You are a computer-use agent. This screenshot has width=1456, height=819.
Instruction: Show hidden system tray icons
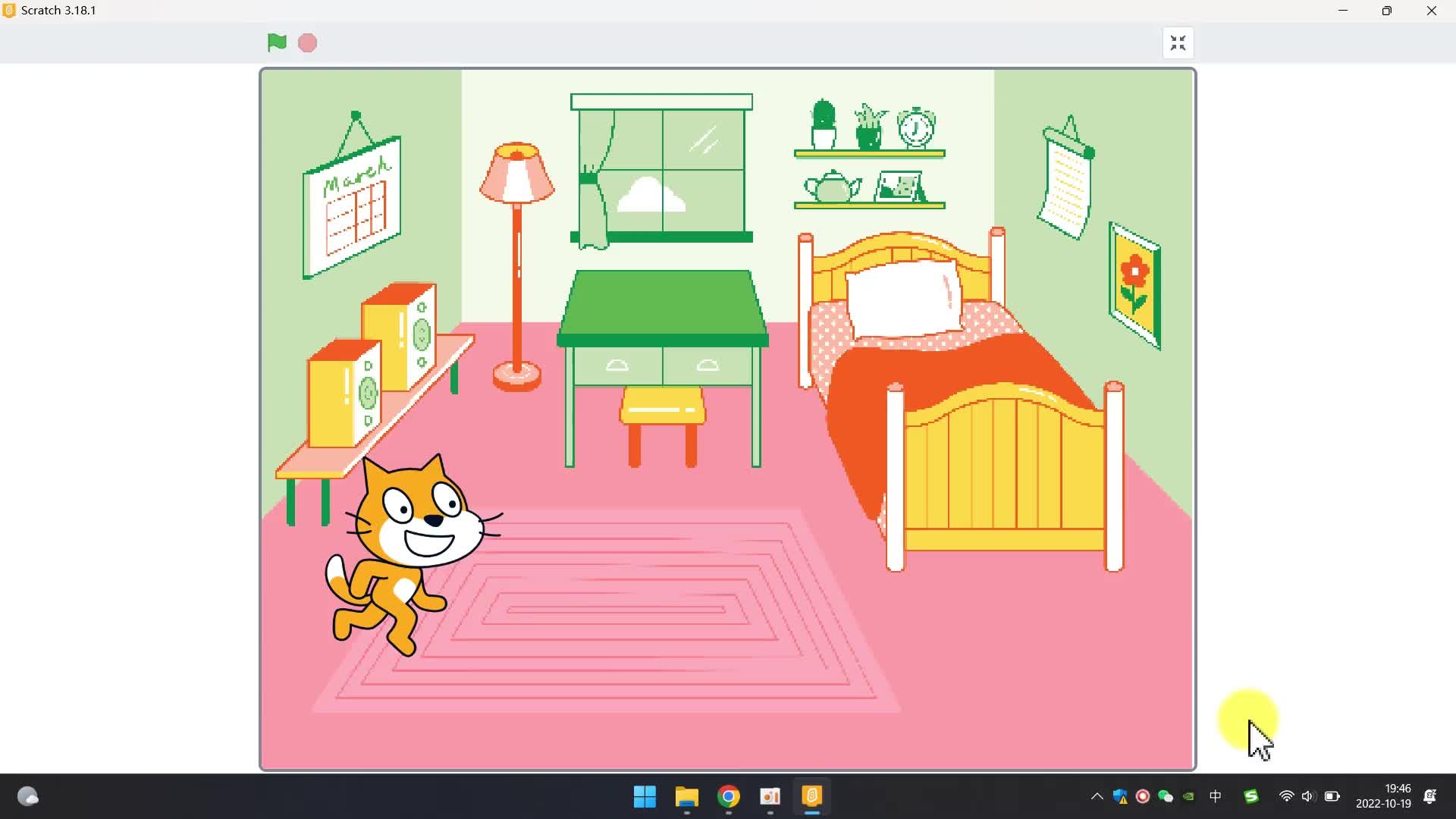click(x=1097, y=796)
